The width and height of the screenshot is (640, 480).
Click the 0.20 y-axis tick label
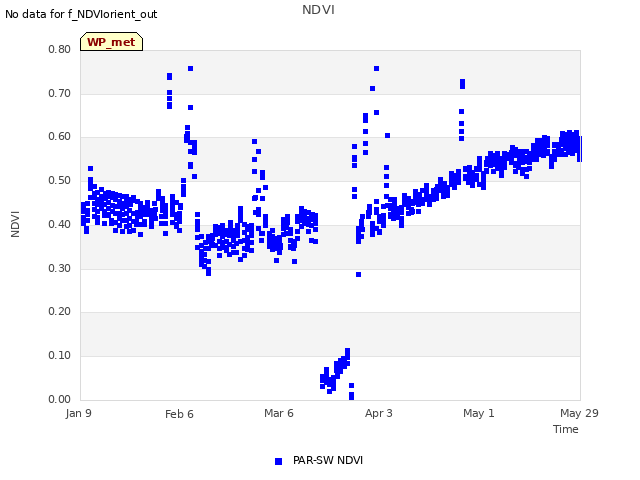60,311
